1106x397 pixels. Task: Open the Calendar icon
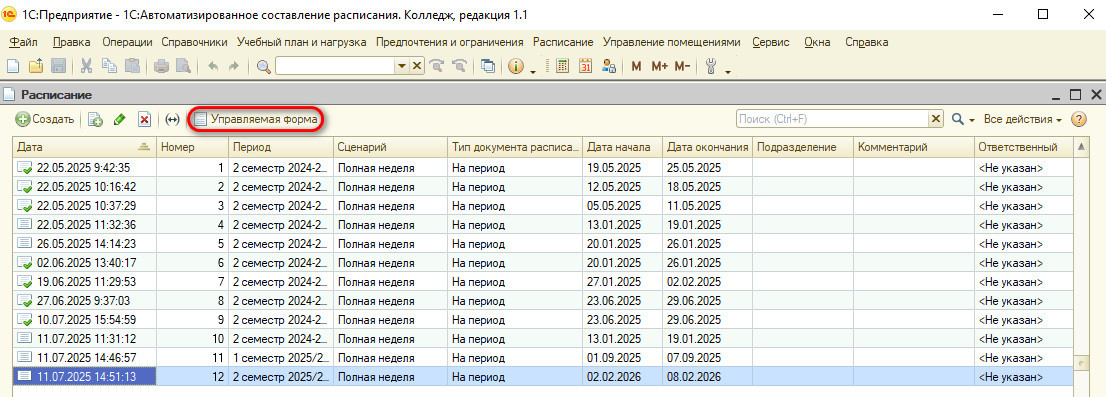click(586, 66)
